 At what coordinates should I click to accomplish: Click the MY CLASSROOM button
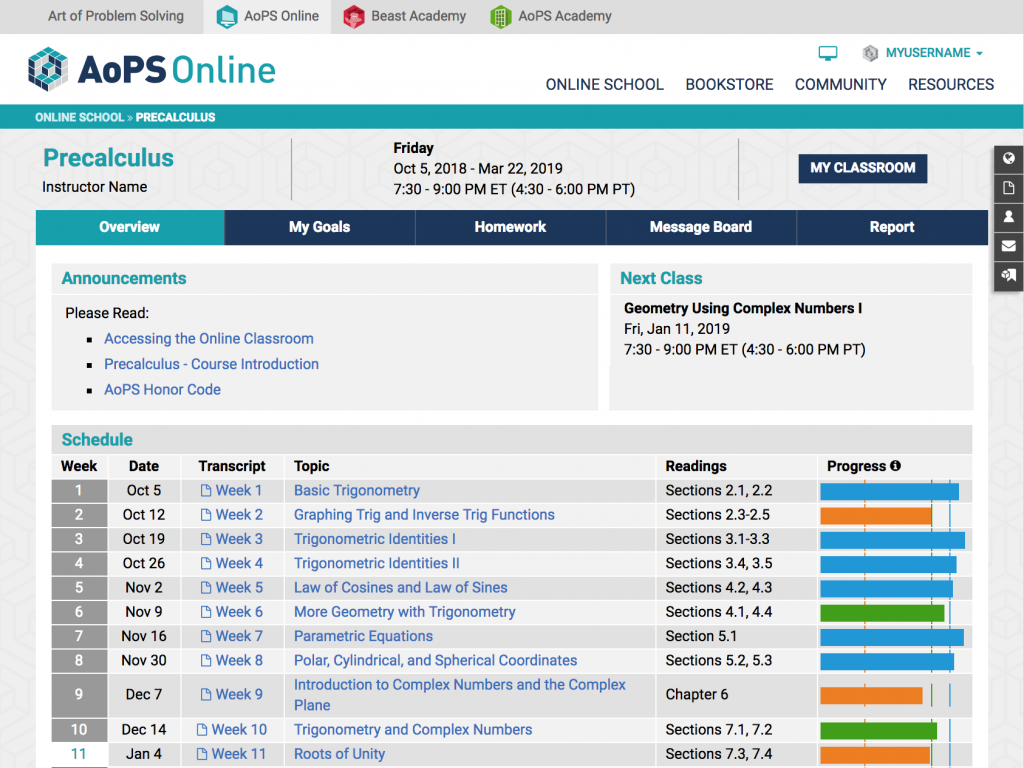pyautogui.click(x=863, y=168)
